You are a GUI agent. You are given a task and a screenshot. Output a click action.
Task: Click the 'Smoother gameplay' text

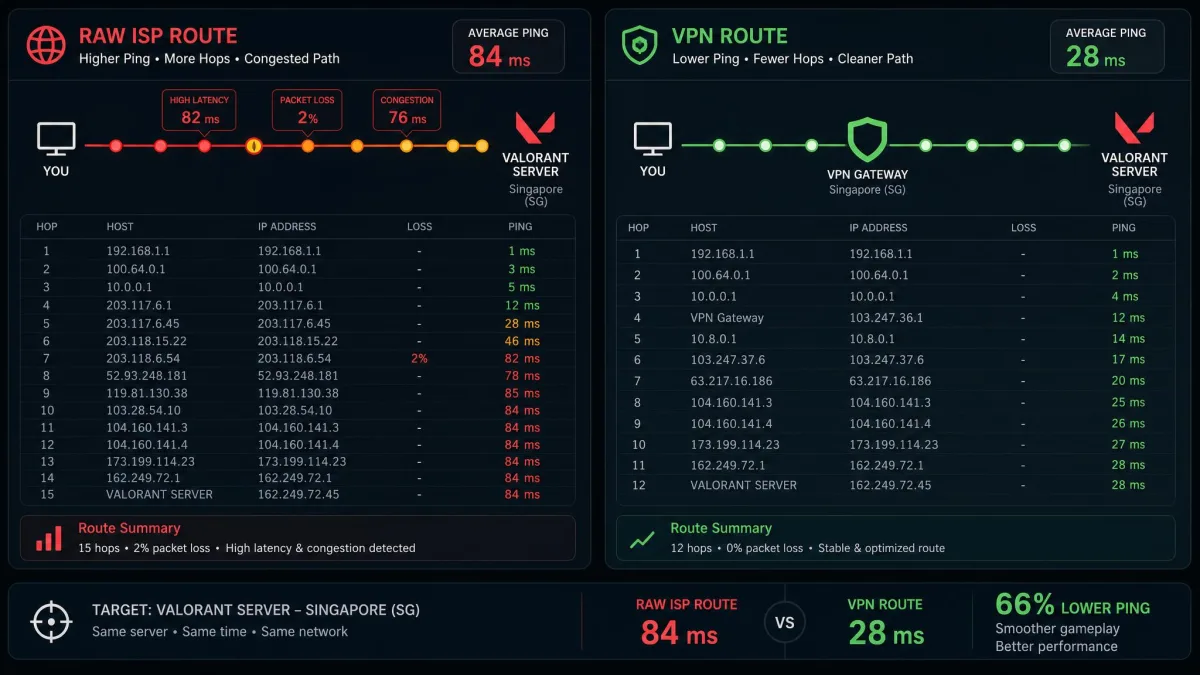coord(1057,629)
